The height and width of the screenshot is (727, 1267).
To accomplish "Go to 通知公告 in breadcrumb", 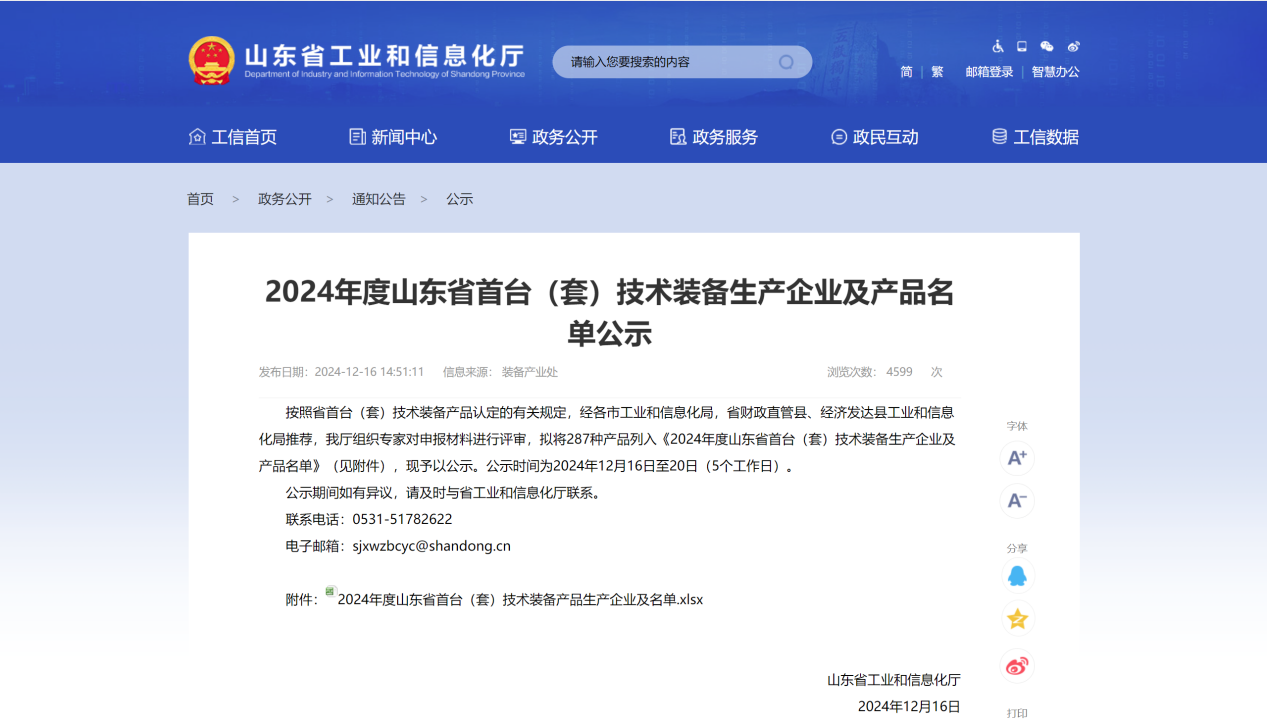I will point(378,199).
